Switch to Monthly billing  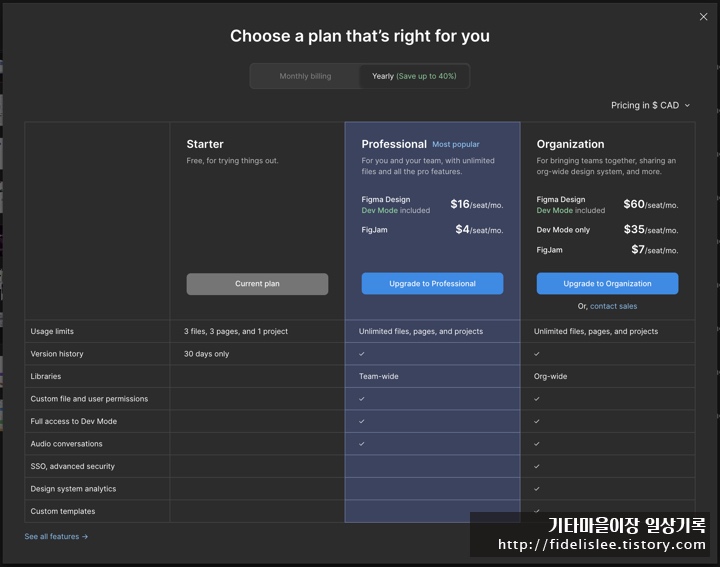pyautogui.click(x=305, y=76)
